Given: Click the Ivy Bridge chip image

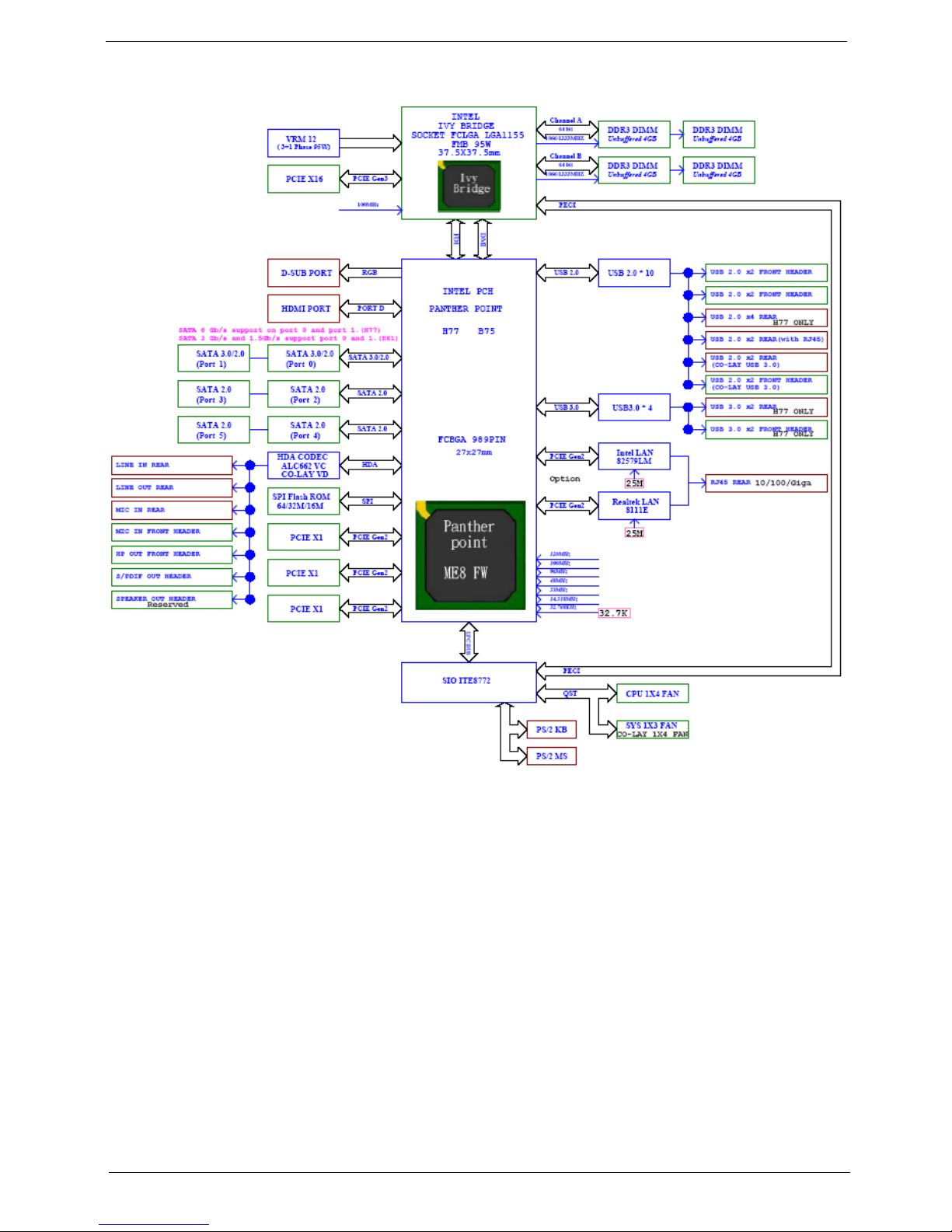Looking at the screenshot, I should tap(469, 187).
